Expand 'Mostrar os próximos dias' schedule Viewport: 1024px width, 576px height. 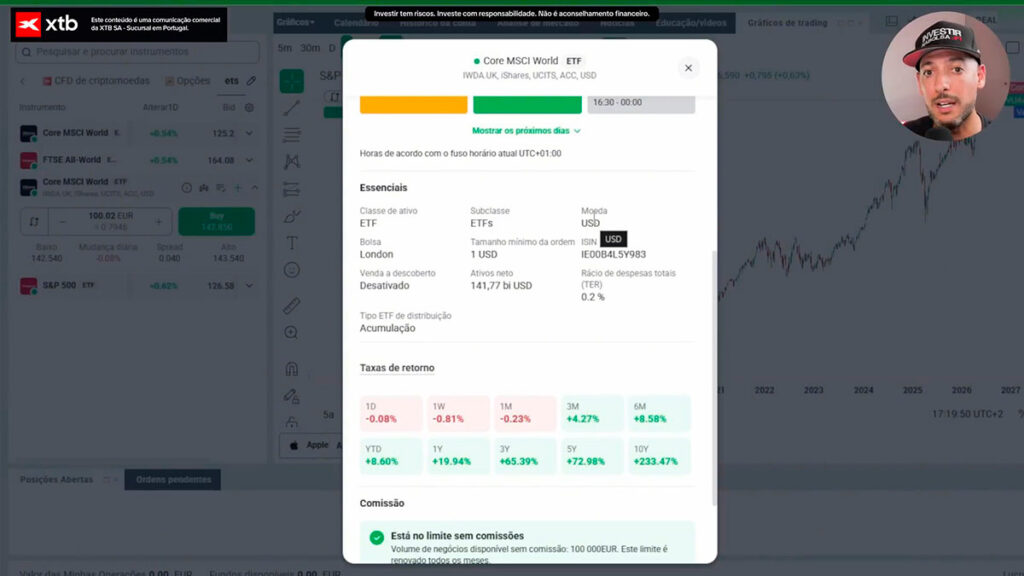click(526, 131)
